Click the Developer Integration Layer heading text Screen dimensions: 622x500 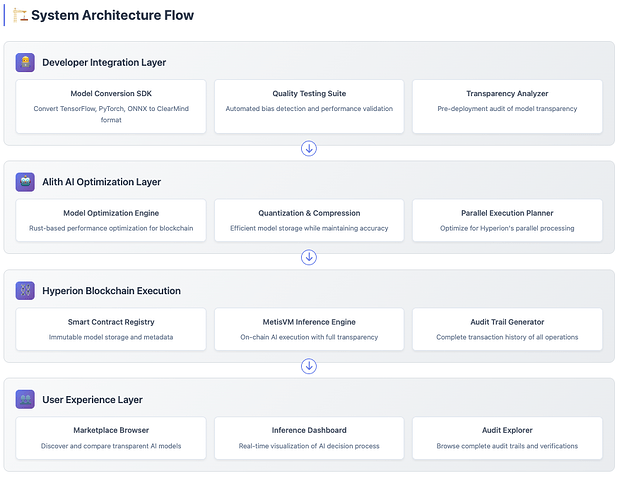(x=104, y=62)
